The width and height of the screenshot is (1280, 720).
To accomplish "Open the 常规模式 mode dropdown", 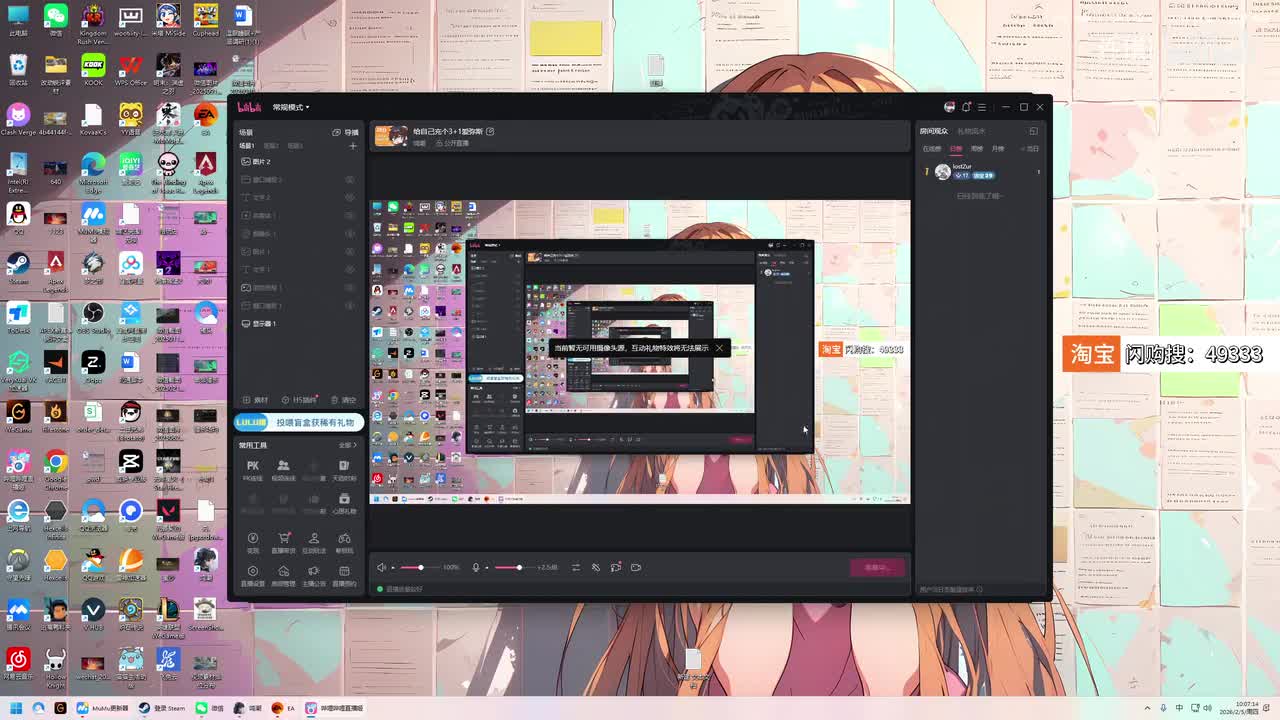I will [x=291, y=107].
